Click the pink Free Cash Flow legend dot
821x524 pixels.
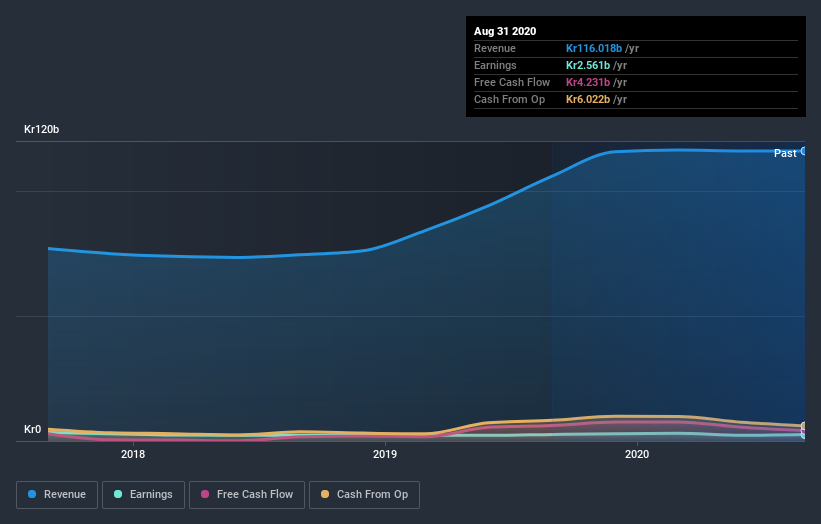pyautogui.click(x=205, y=494)
